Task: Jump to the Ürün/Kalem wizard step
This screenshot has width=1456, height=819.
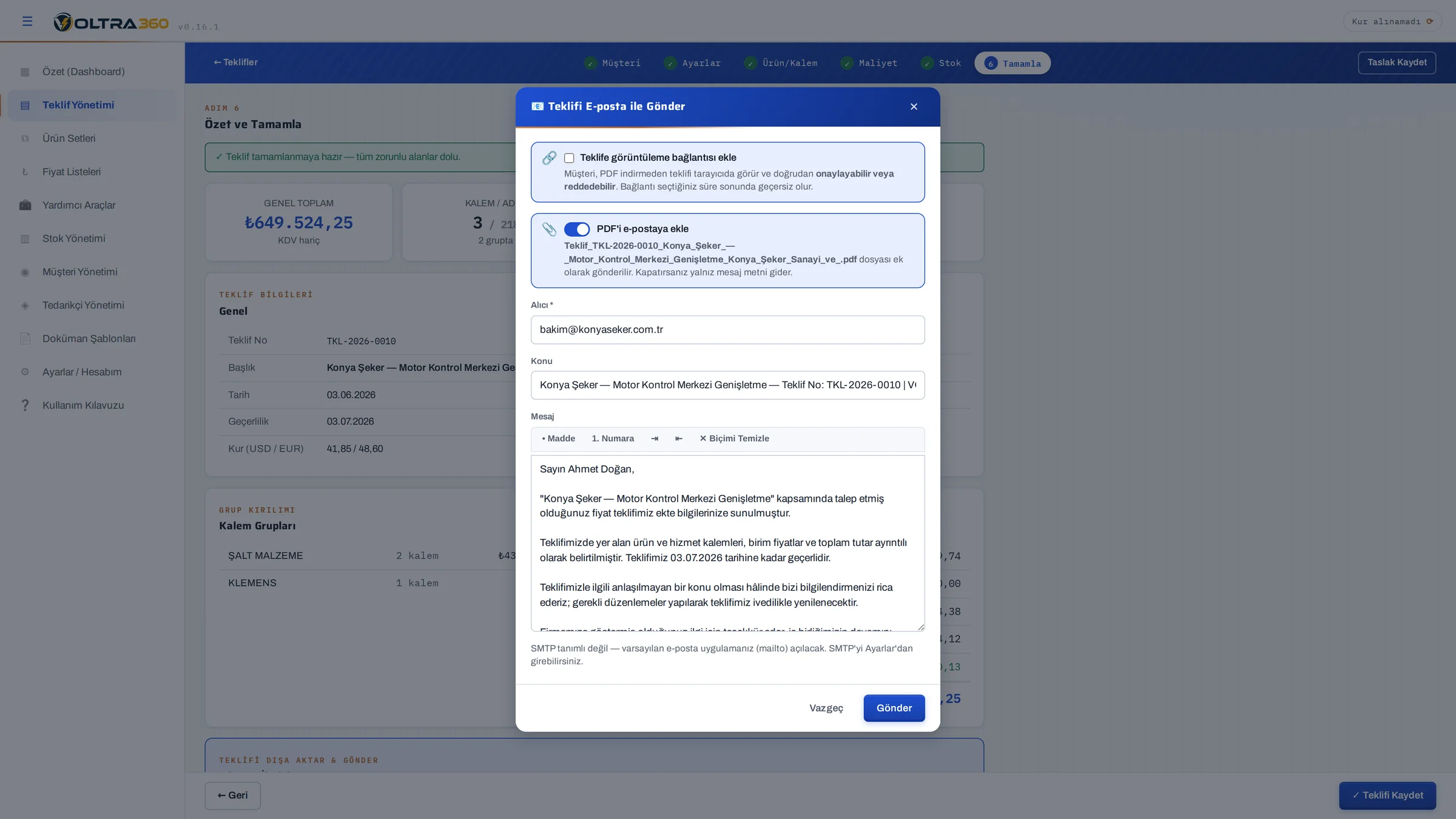Action: [781, 63]
